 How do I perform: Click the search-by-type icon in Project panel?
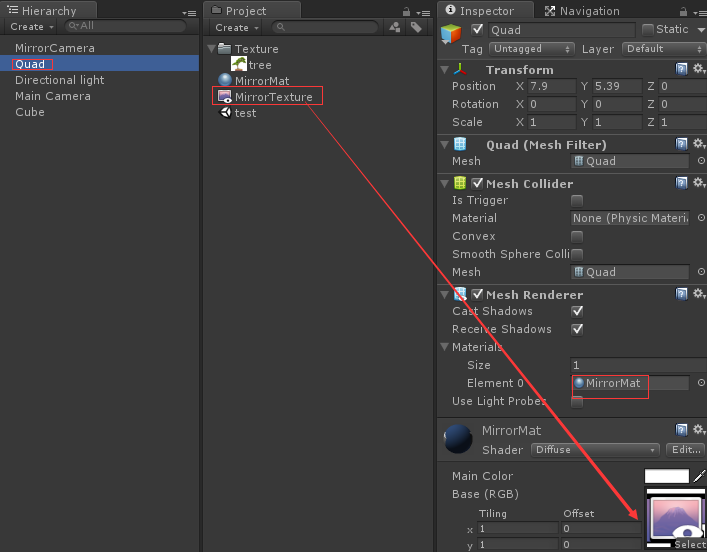(396, 28)
